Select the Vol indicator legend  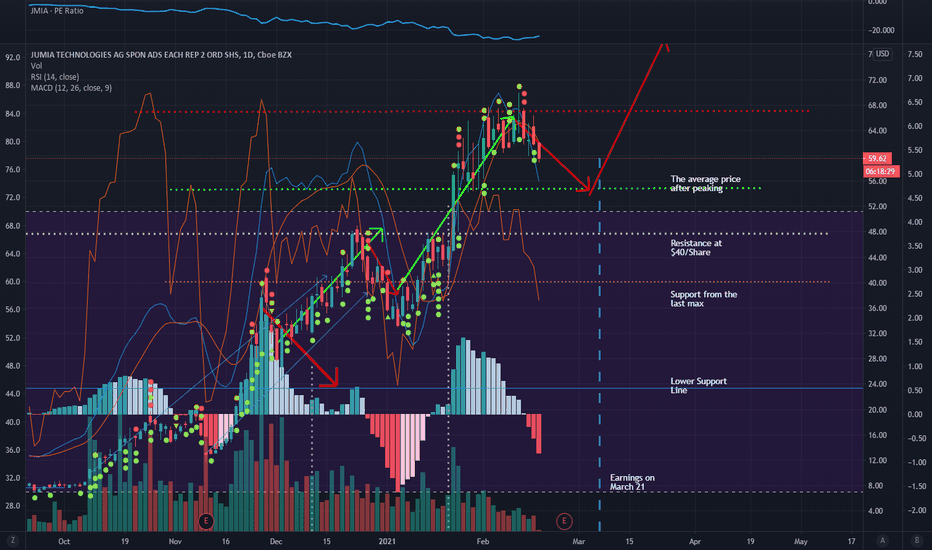(36, 66)
